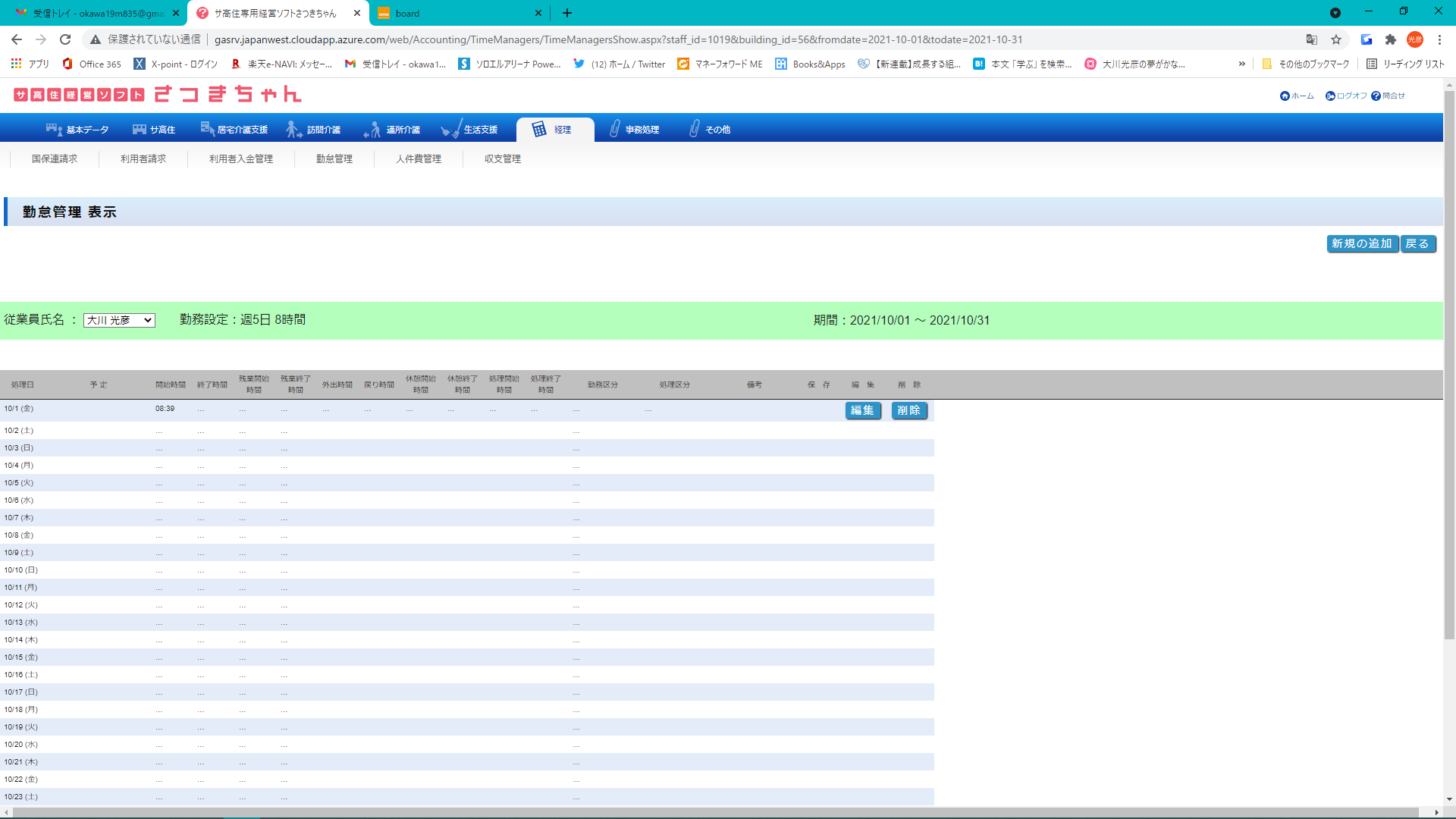Click the horizontal scrollbar at bottom
Image resolution: width=1456 pixels, height=819 pixels.
coord(713,812)
